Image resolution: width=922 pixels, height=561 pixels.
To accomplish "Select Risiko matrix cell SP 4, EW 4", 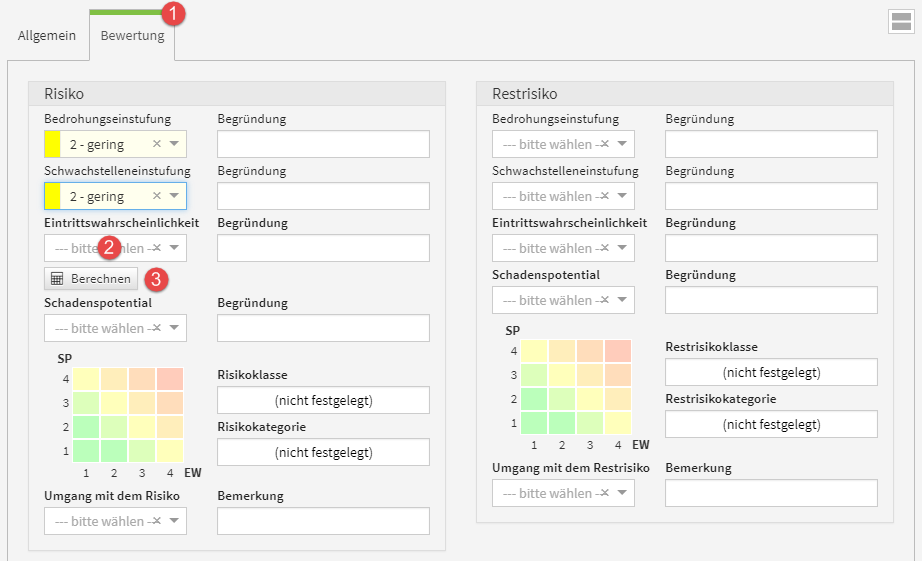I will click(x=170, y=379).
